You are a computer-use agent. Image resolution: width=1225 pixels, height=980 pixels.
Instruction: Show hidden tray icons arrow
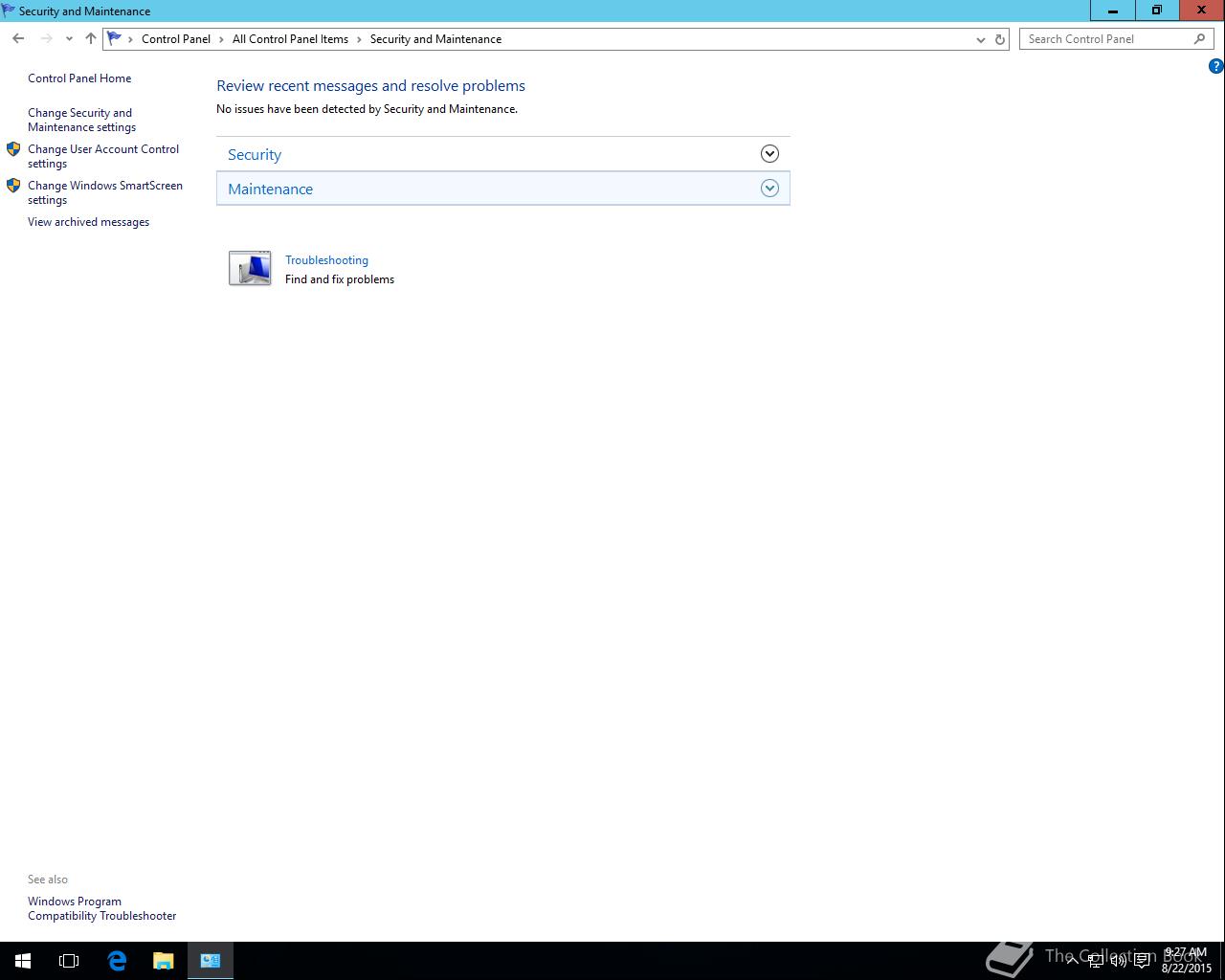(1072, 960)
